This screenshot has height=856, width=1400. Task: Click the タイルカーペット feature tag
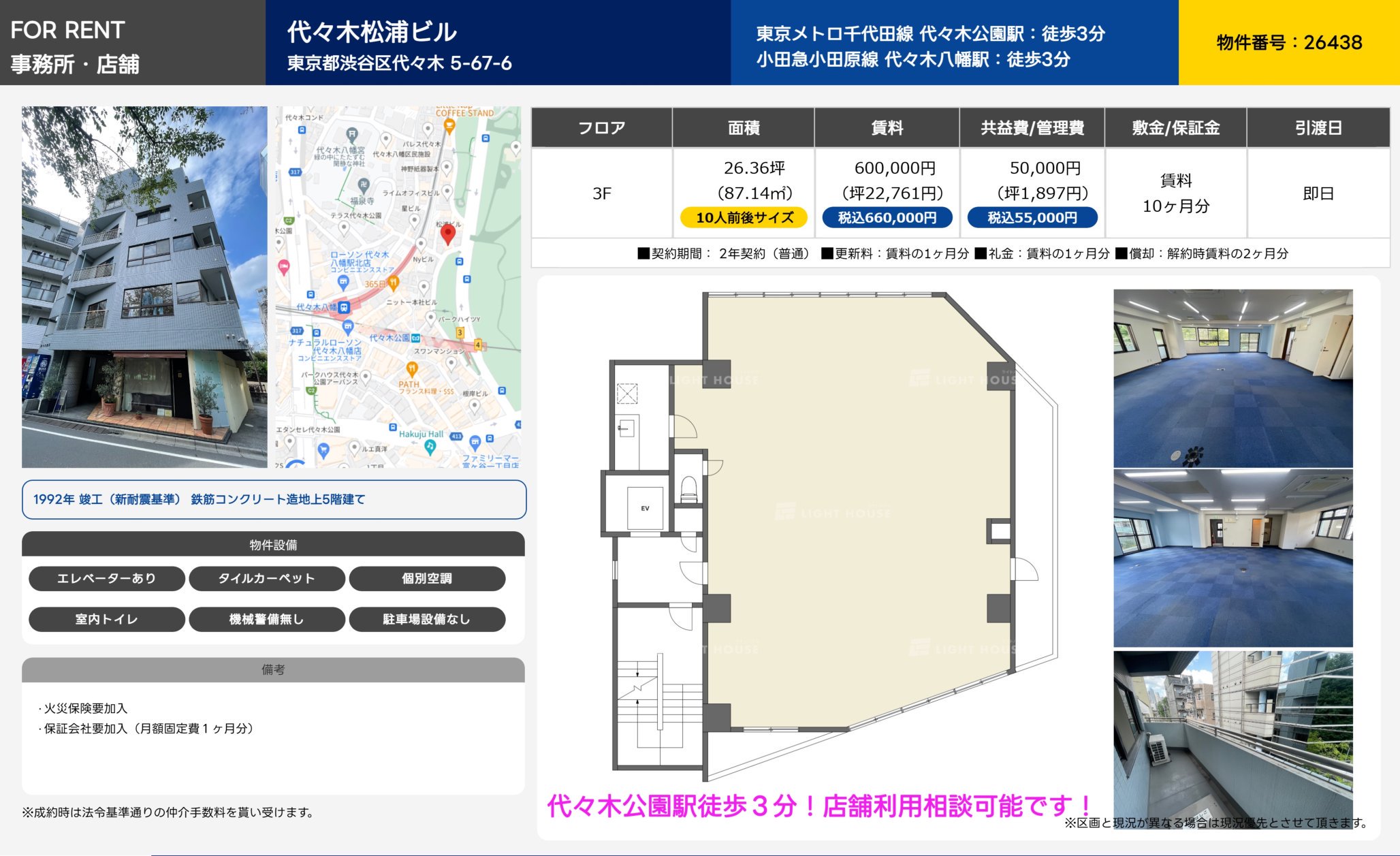click(267, 578)
